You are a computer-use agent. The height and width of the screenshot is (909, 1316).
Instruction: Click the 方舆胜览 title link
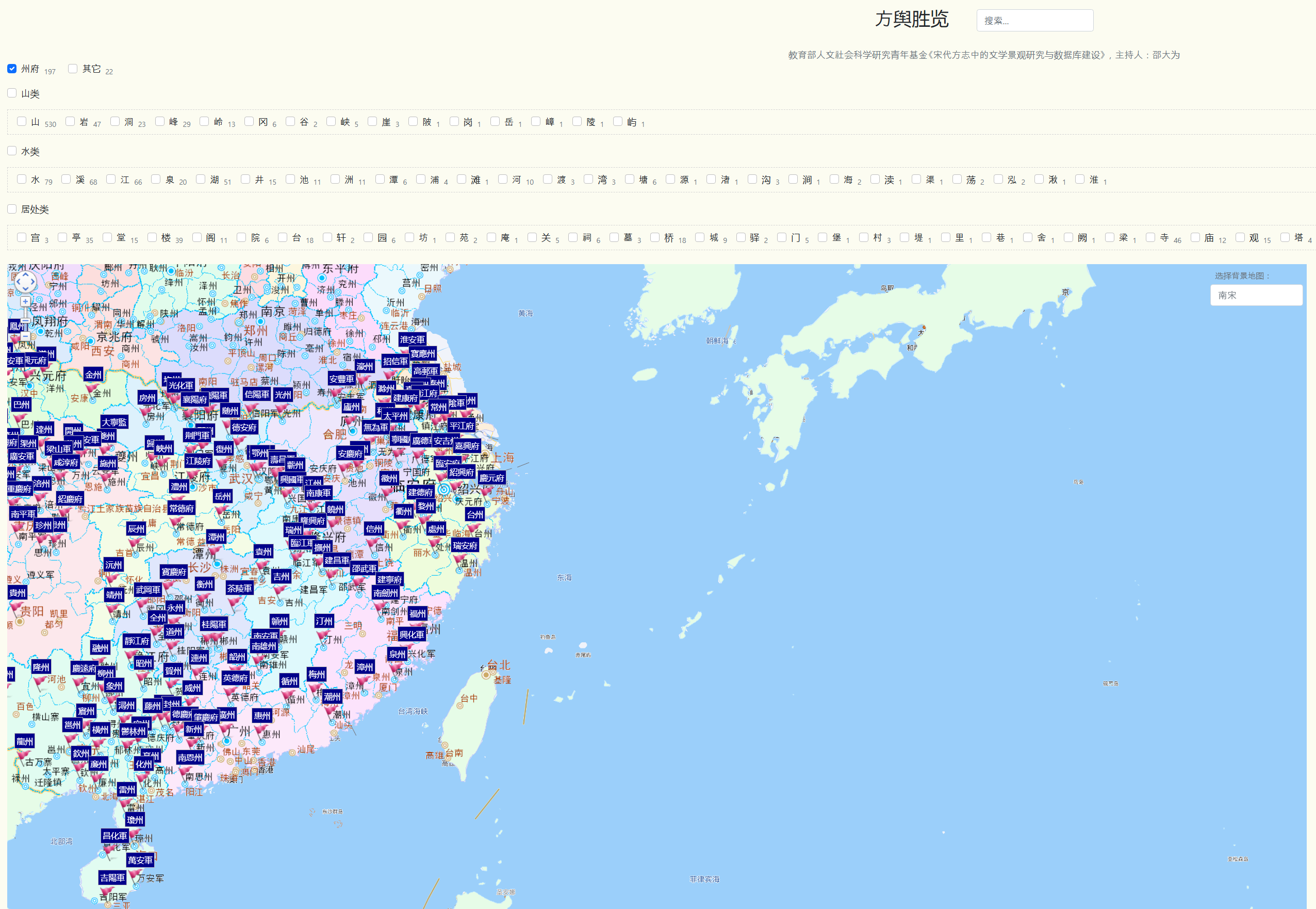coord(911,19)
